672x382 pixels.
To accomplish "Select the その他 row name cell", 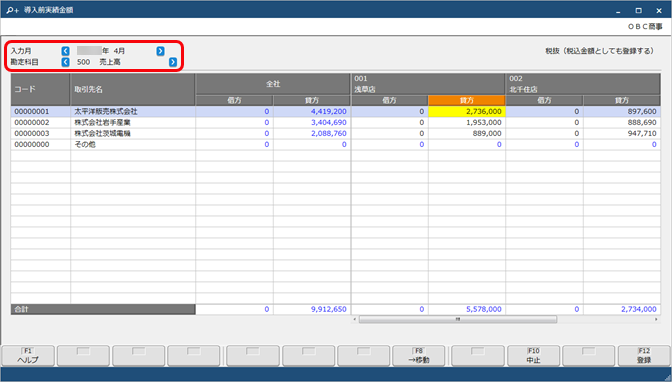I will tap(133, 145).
